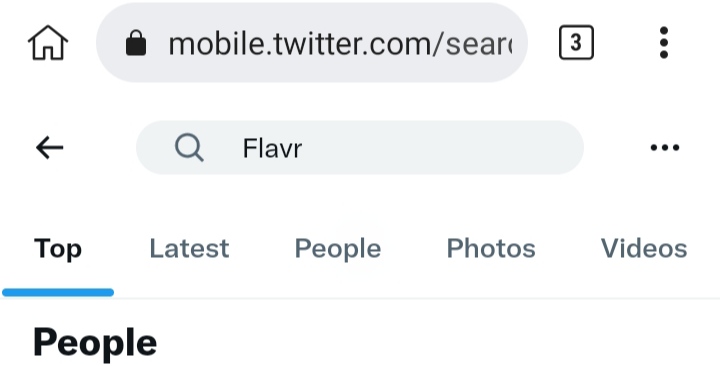Click the Flavr query text

coord(272,148)
